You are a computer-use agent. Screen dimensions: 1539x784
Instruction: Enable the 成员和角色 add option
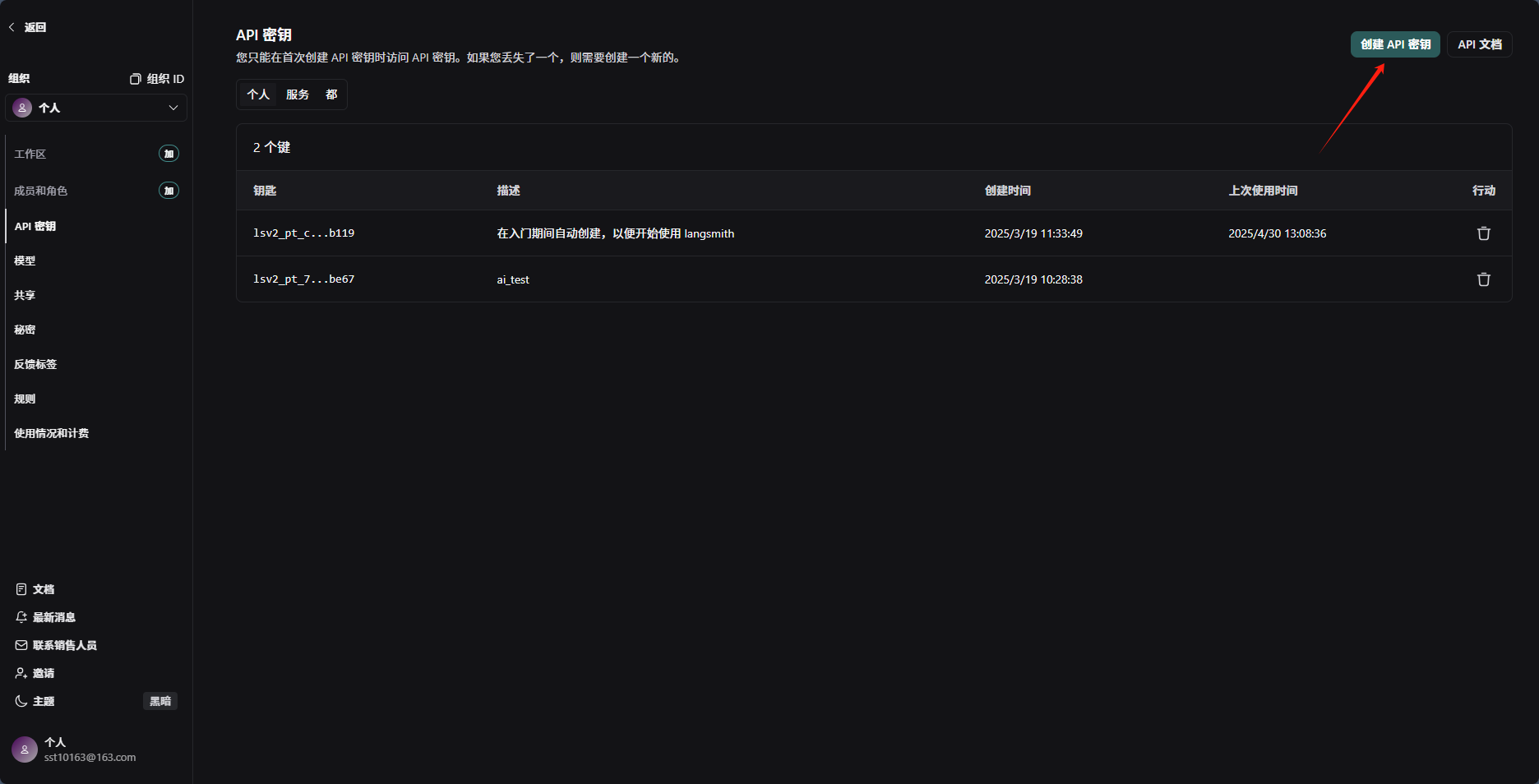pos(168,190)
